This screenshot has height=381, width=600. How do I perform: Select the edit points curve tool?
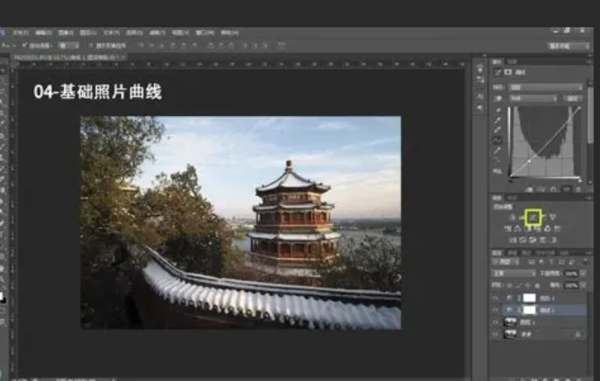click(x=497, y=141)
